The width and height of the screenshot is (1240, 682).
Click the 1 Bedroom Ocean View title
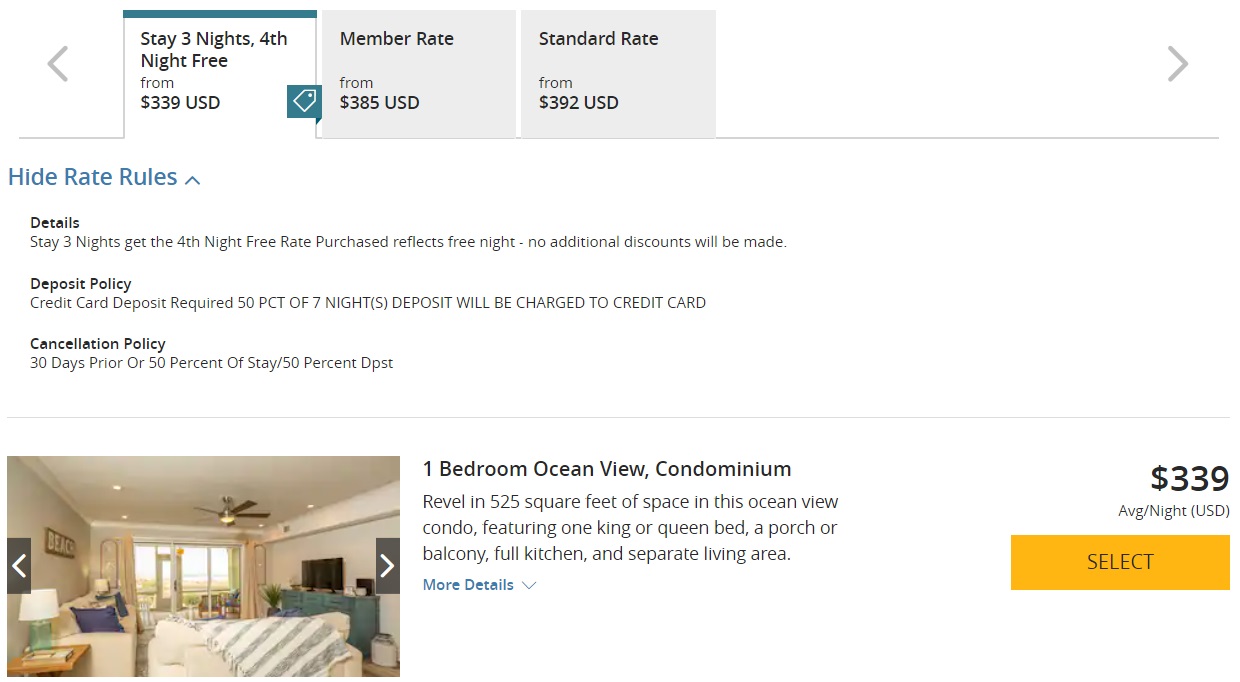(606, 468)
